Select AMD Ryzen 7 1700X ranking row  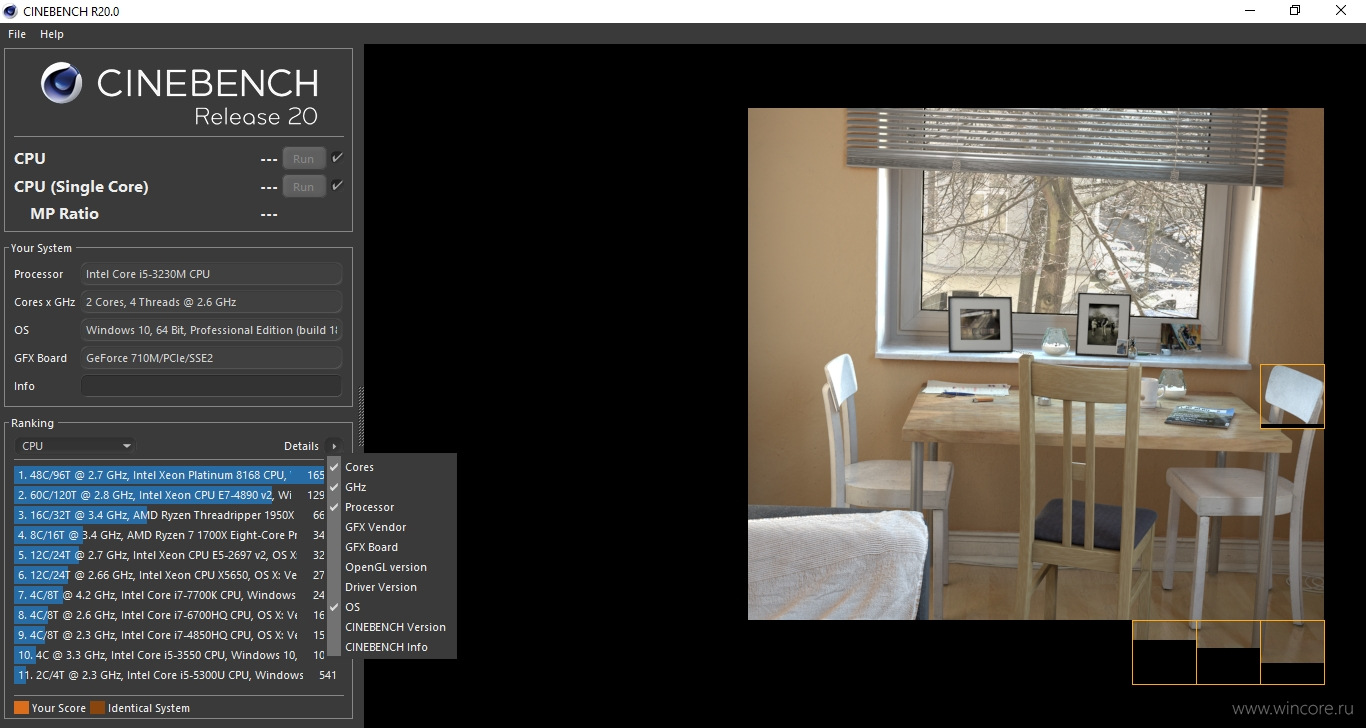170,535
